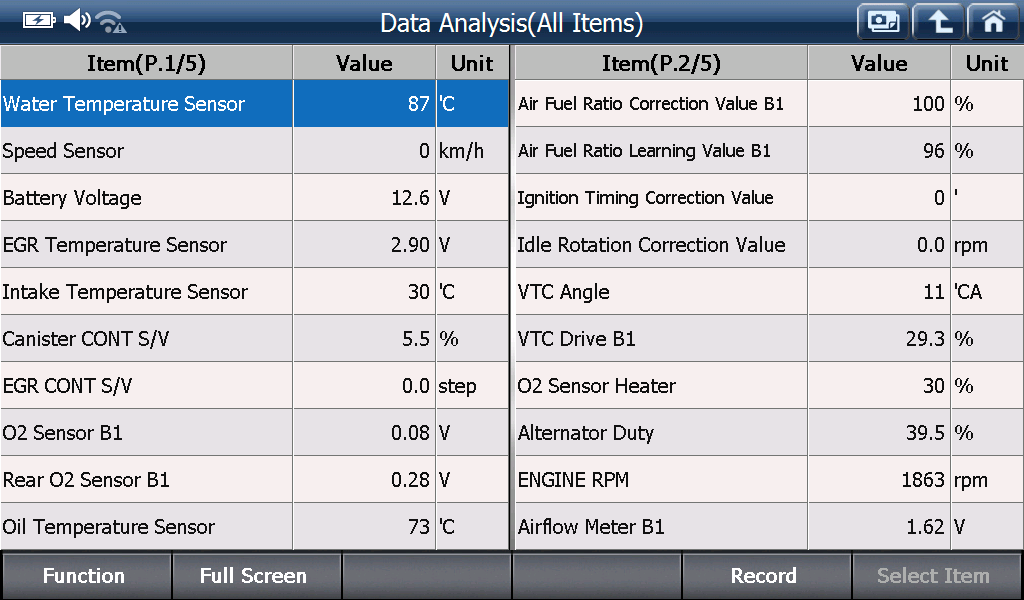Click the battery charging status icon
Image resolution: width=1024 pixels, height=600 pixels.
click(39, 21)
